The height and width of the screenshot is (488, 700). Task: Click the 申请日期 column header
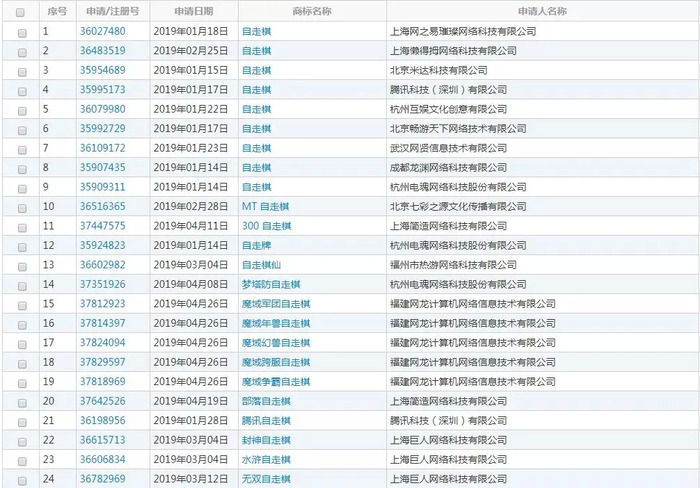(x=194, y=11)
